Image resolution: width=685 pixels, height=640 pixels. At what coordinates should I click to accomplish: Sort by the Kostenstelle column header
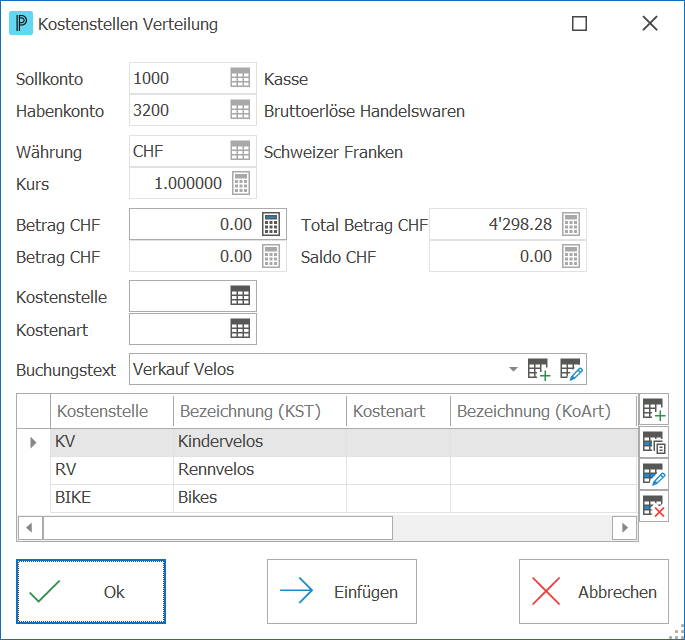pos(112,411)
